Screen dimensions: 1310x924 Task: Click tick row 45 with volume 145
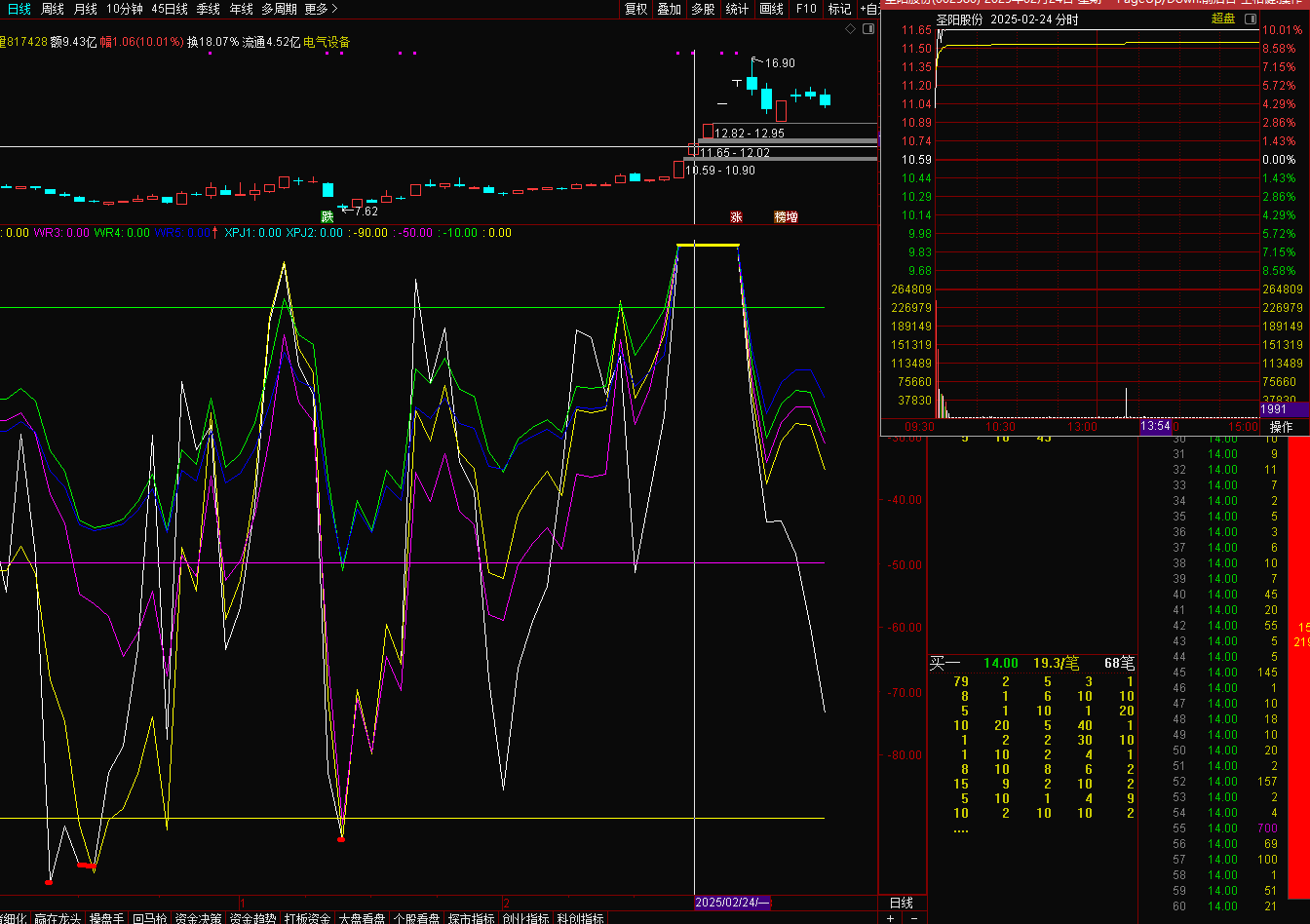(1223, 673)
